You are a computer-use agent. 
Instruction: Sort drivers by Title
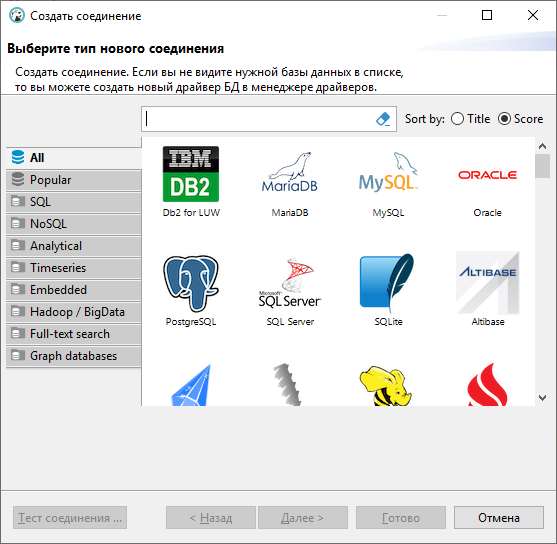tap(471, 119)
